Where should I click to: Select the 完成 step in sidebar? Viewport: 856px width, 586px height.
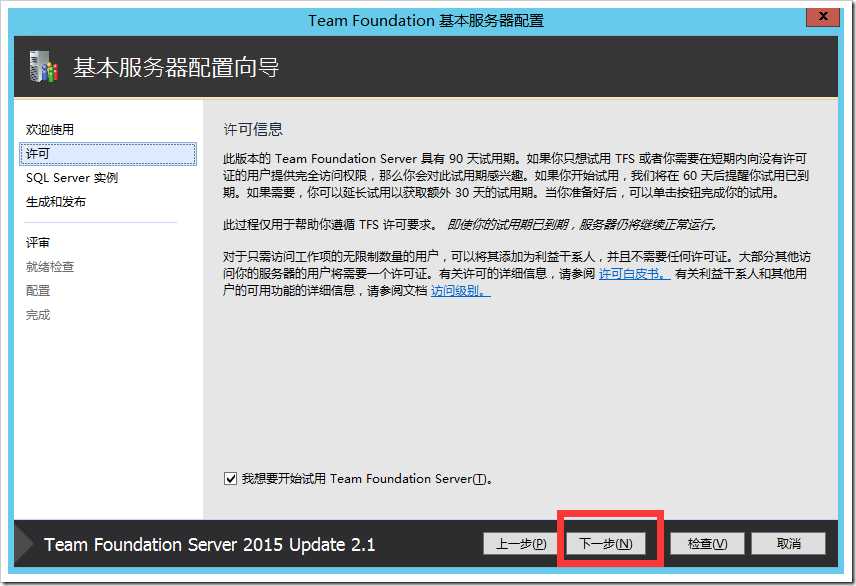tap(38, 315)
